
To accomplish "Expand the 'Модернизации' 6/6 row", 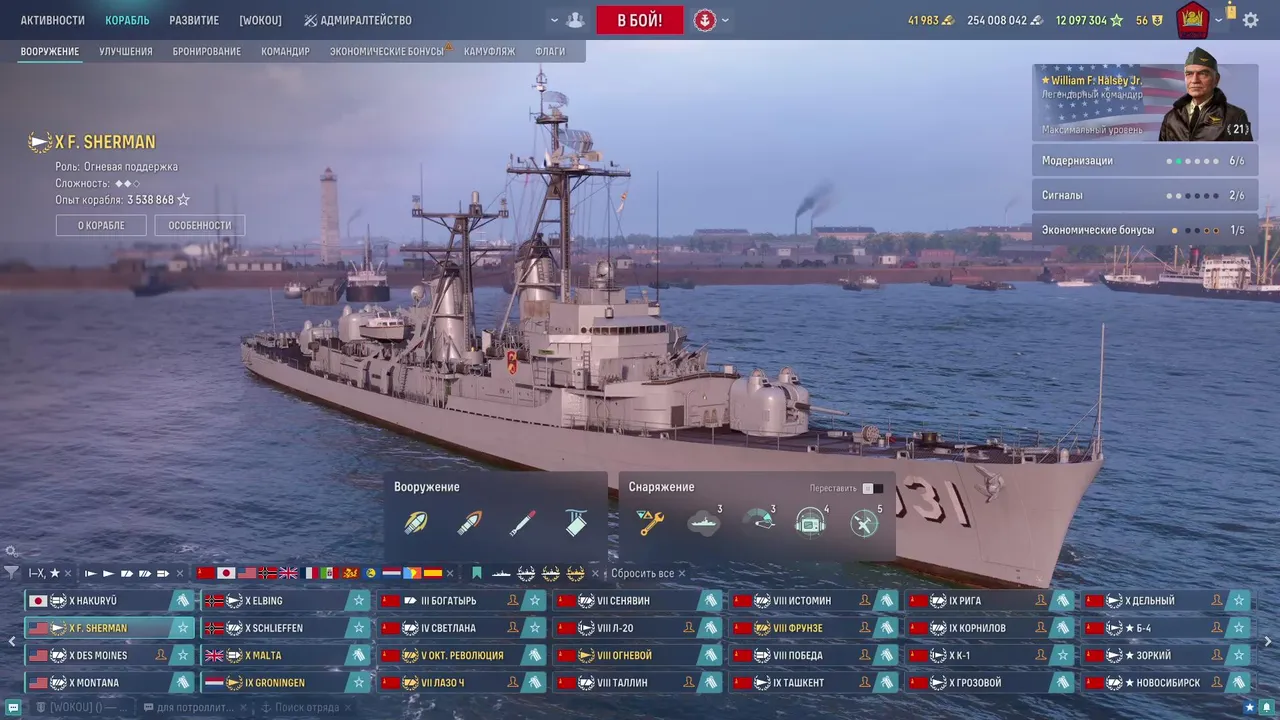I will 1145,161.
